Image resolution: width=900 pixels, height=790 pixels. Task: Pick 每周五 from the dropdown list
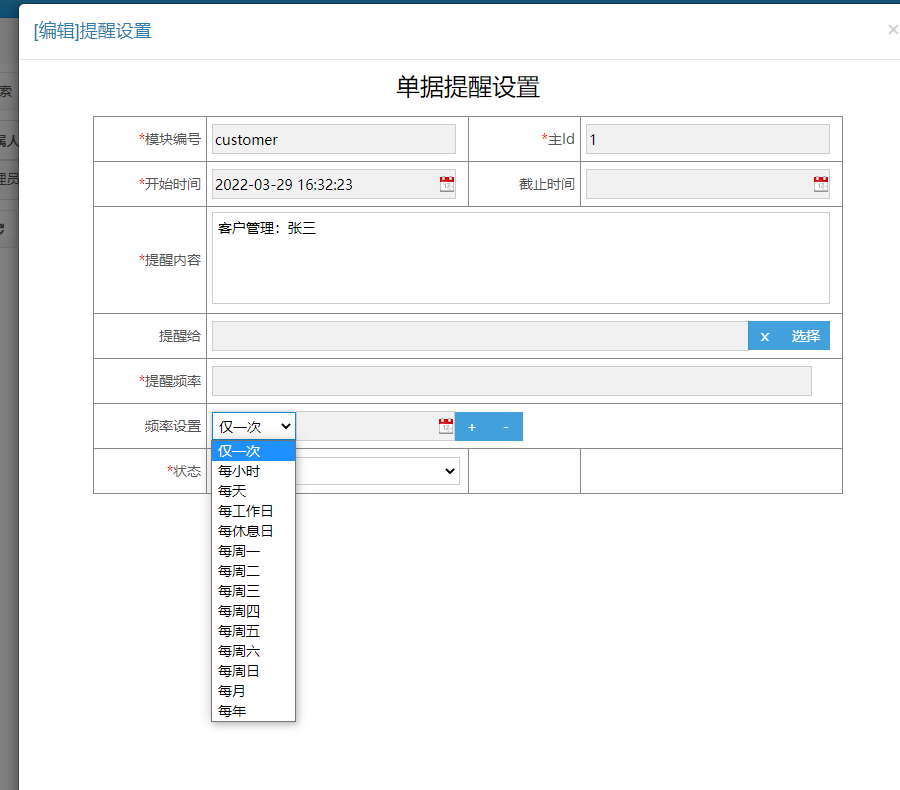(254, 632)
